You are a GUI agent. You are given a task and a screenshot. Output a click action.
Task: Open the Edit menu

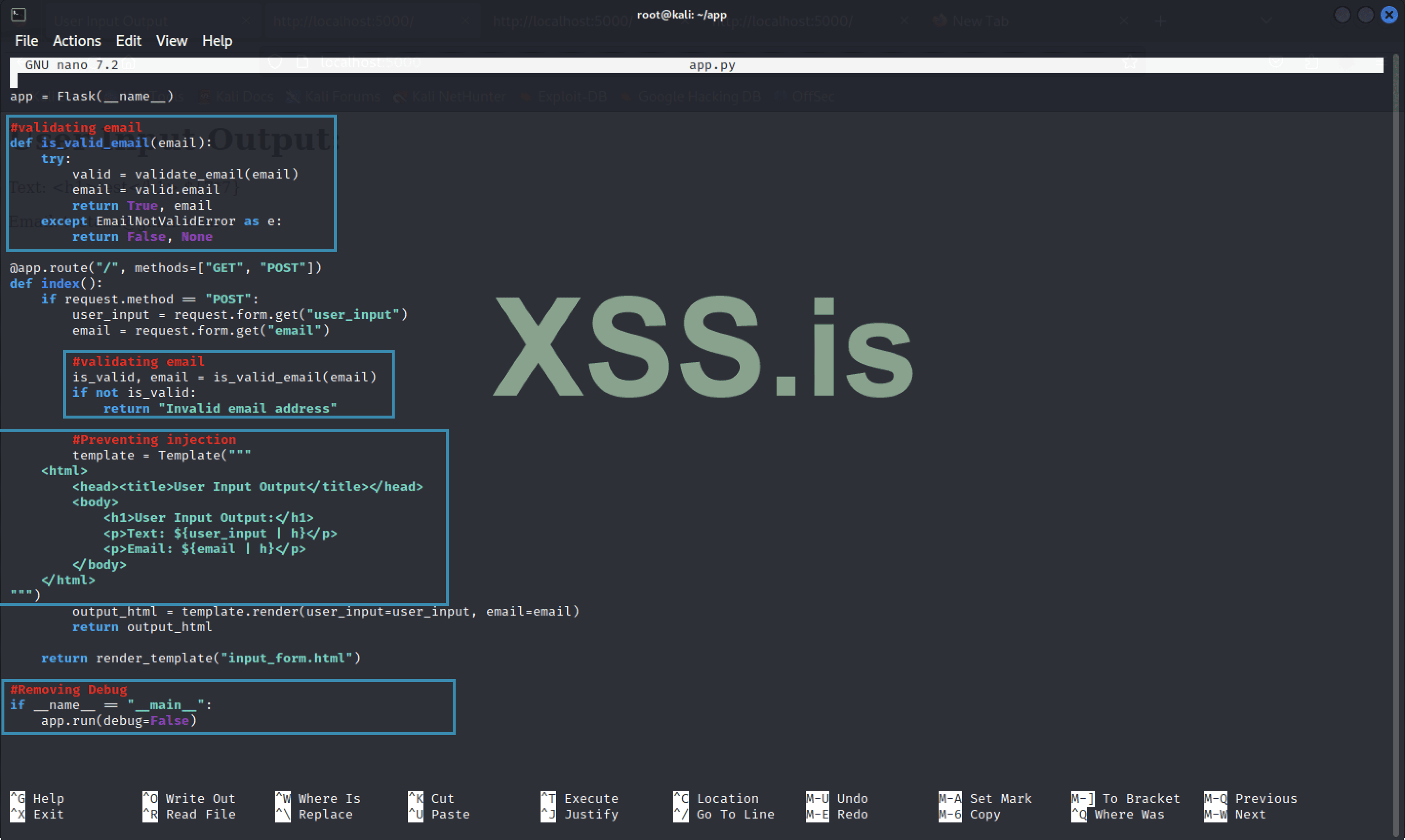coord(128,41)
